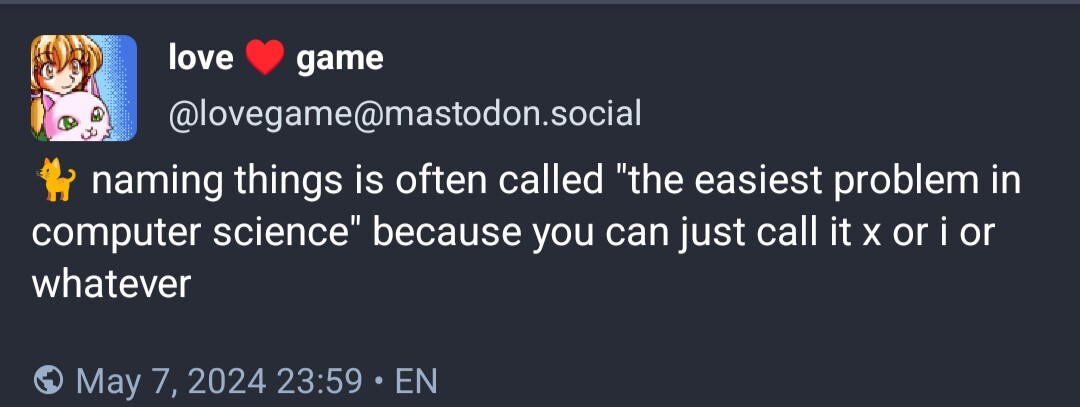Viewport: 1080px width, 407px height.
Task: Click the blonde girl character in avatar
Action: [59, 70]
